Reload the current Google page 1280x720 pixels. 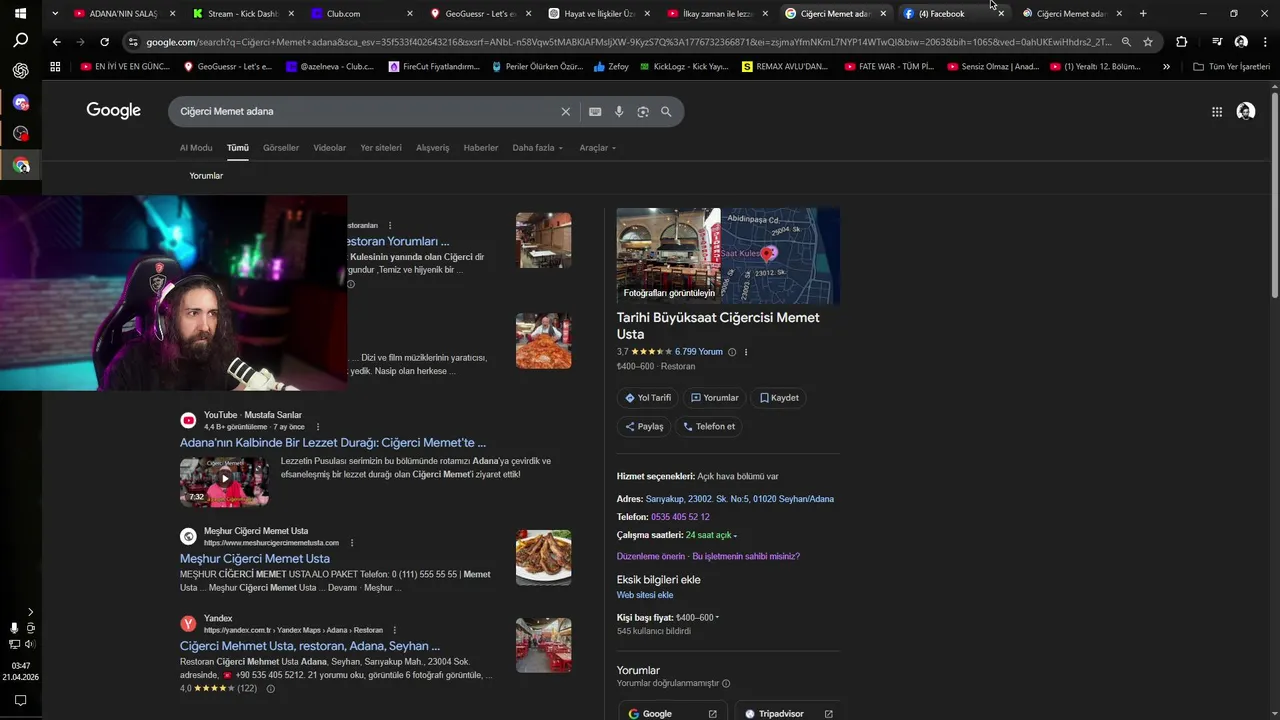click(x=104, y=42)
